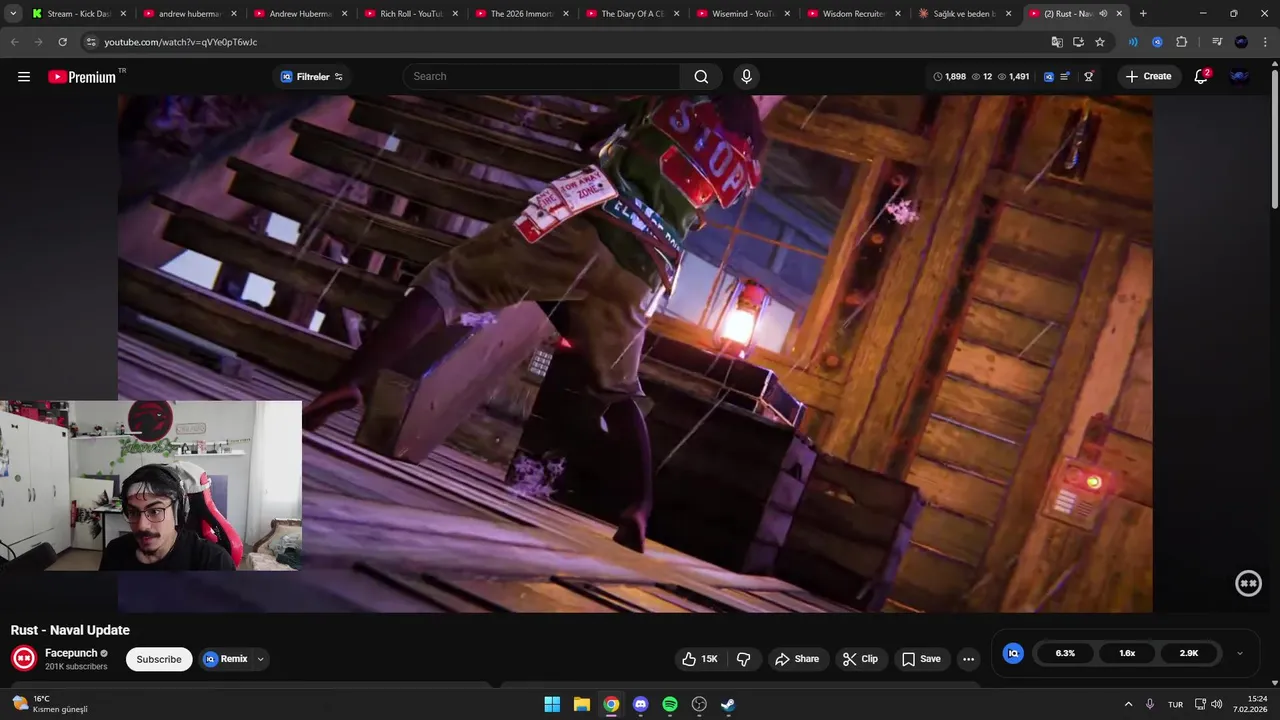Viewport: 1280px width, 720px height.
Task: Click the Create button
Action: 1148,76
